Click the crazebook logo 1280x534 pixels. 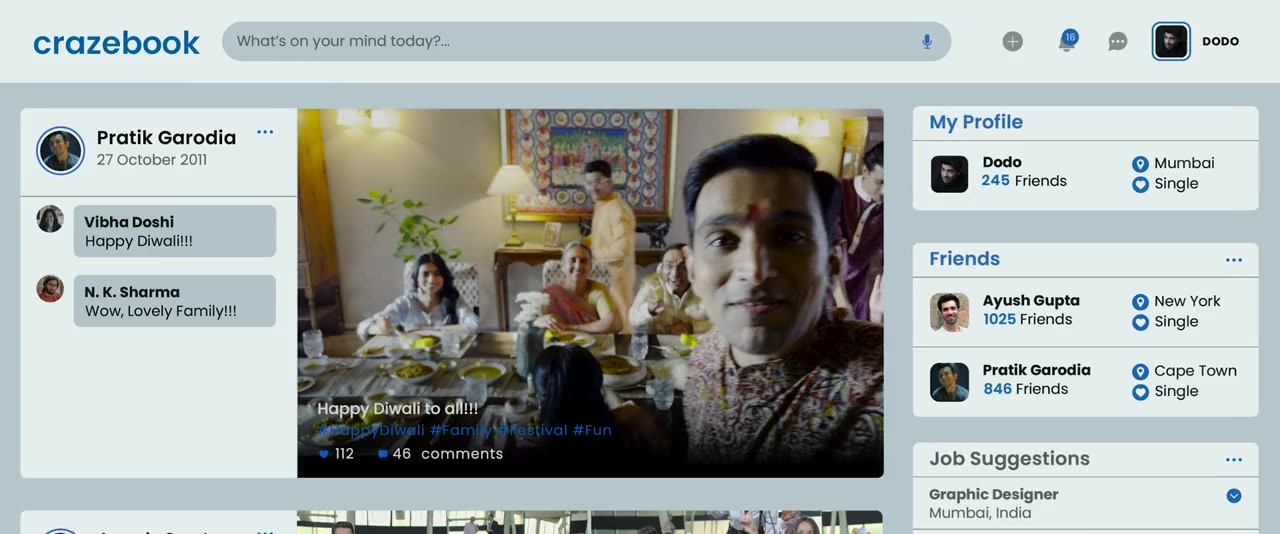pyautogui.click(x=116, y=42)
